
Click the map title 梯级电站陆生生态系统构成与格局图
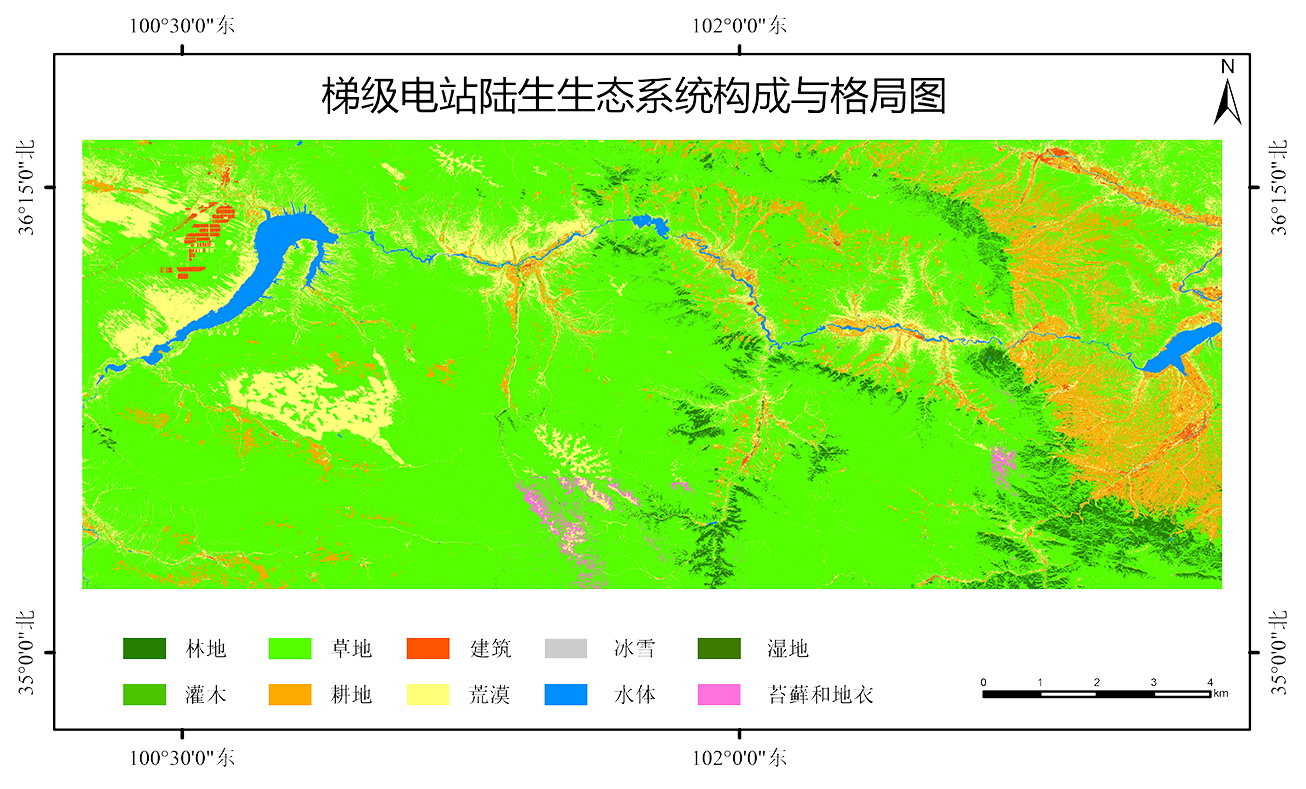[x=633, y=96]
